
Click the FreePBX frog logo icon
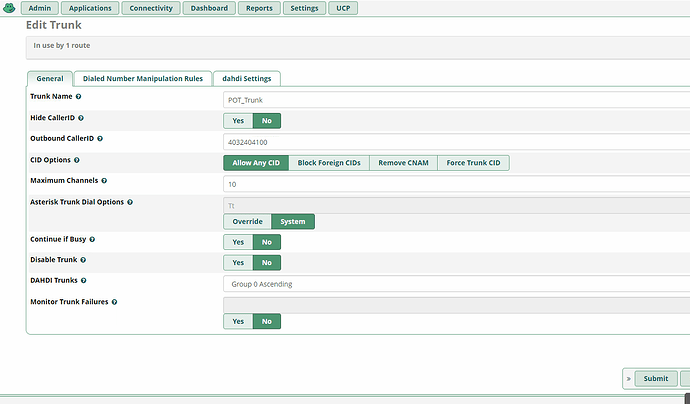9,7
